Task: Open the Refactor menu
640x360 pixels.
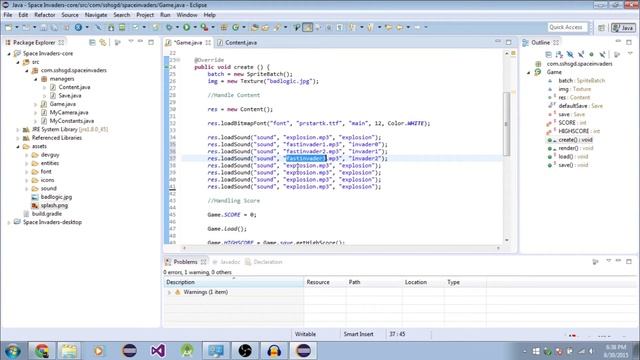Action: point(44,15)
